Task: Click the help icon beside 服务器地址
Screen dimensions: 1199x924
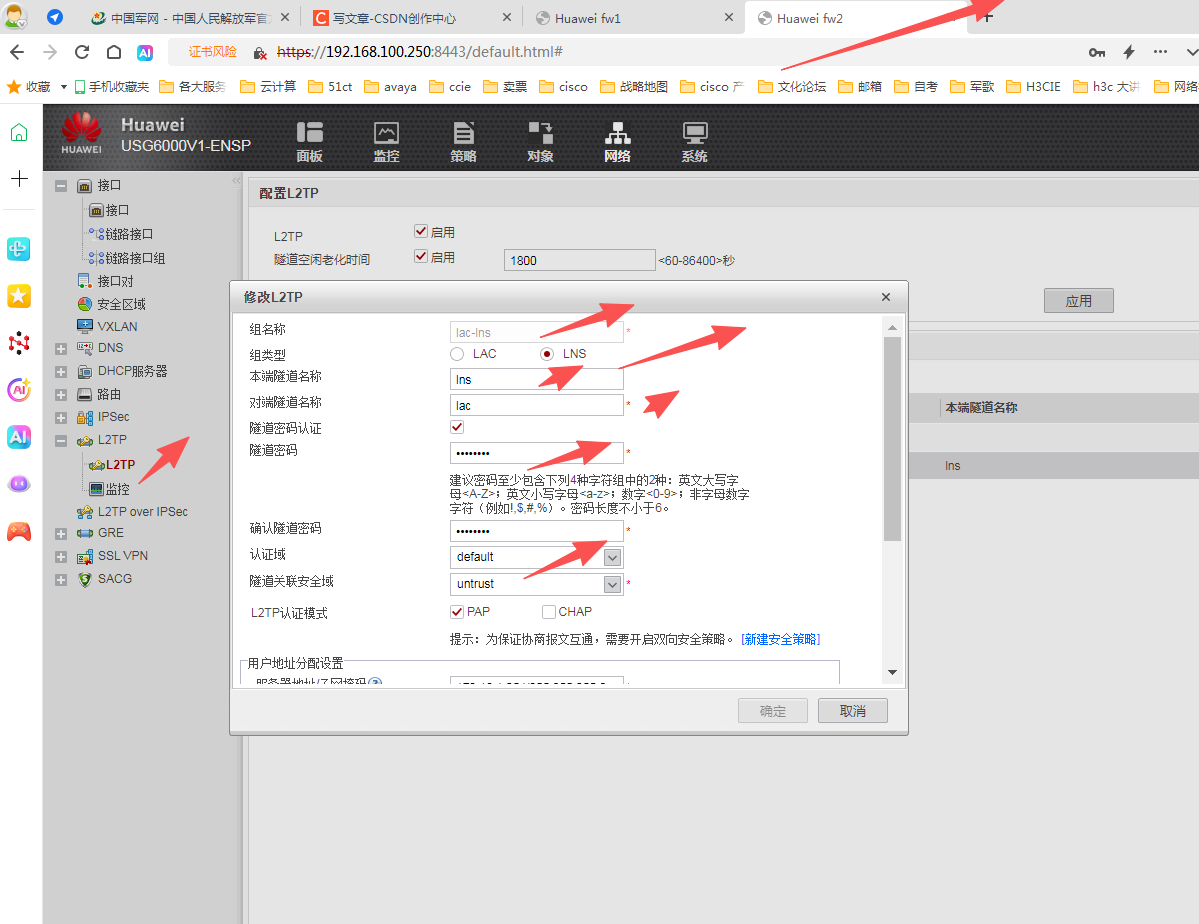Action: [375, 682]
